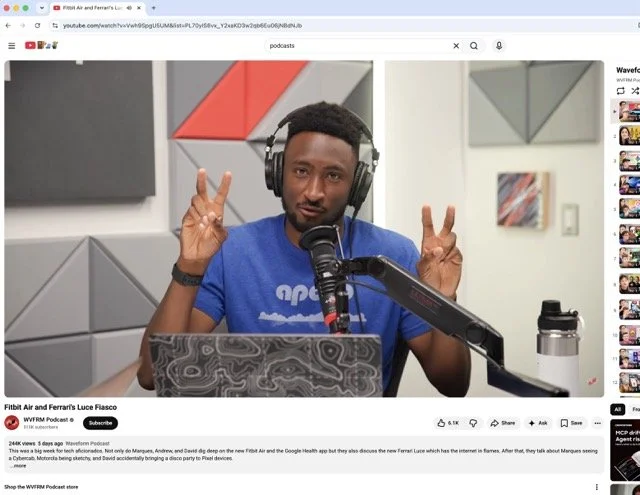The height and width of the screenshot is (495, 640).
Task: Close the 'Fitbit Air and Ferrari's' tab
Action: (139, 8)
